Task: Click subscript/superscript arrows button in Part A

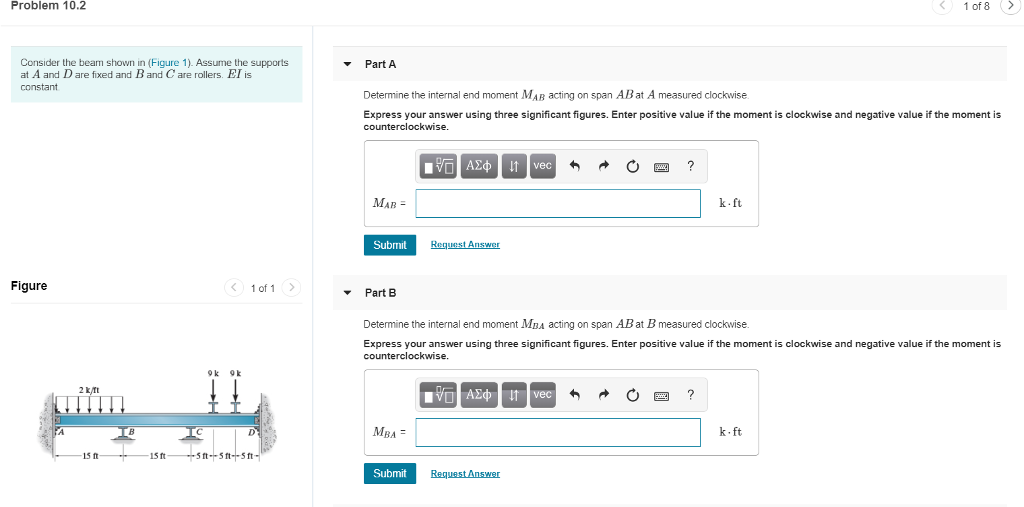Action: pyautogui.click(x=514, y=166)
